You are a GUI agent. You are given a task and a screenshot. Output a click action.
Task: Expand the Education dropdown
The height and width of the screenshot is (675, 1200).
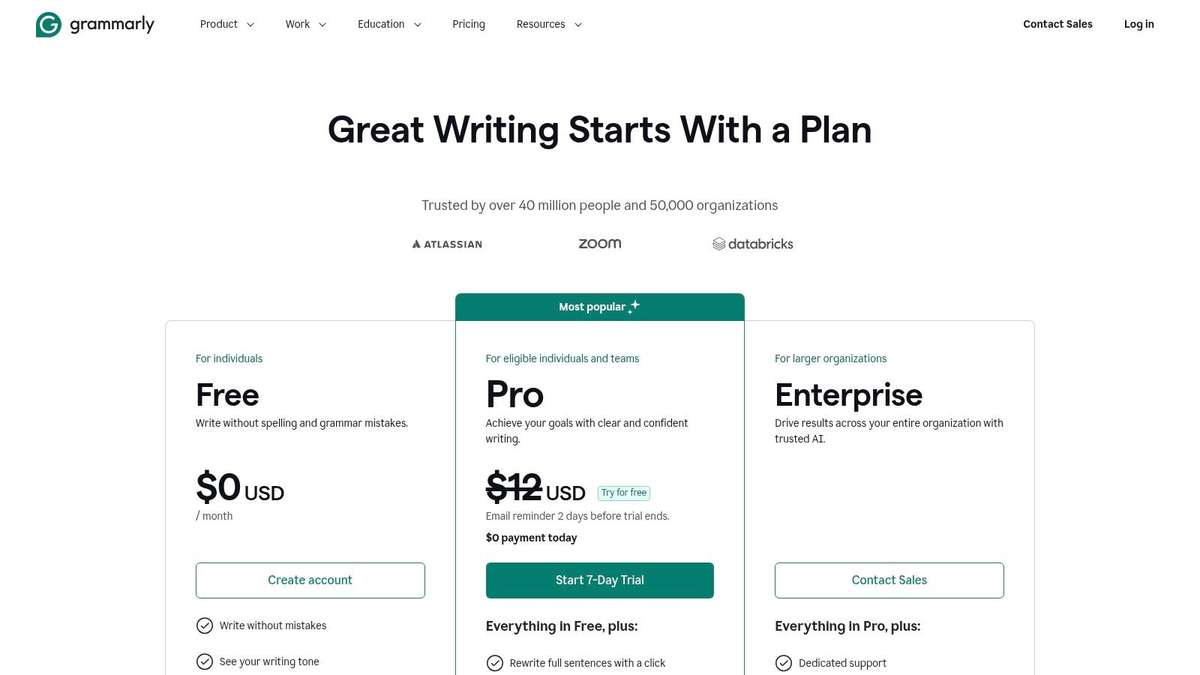[388, 23]
